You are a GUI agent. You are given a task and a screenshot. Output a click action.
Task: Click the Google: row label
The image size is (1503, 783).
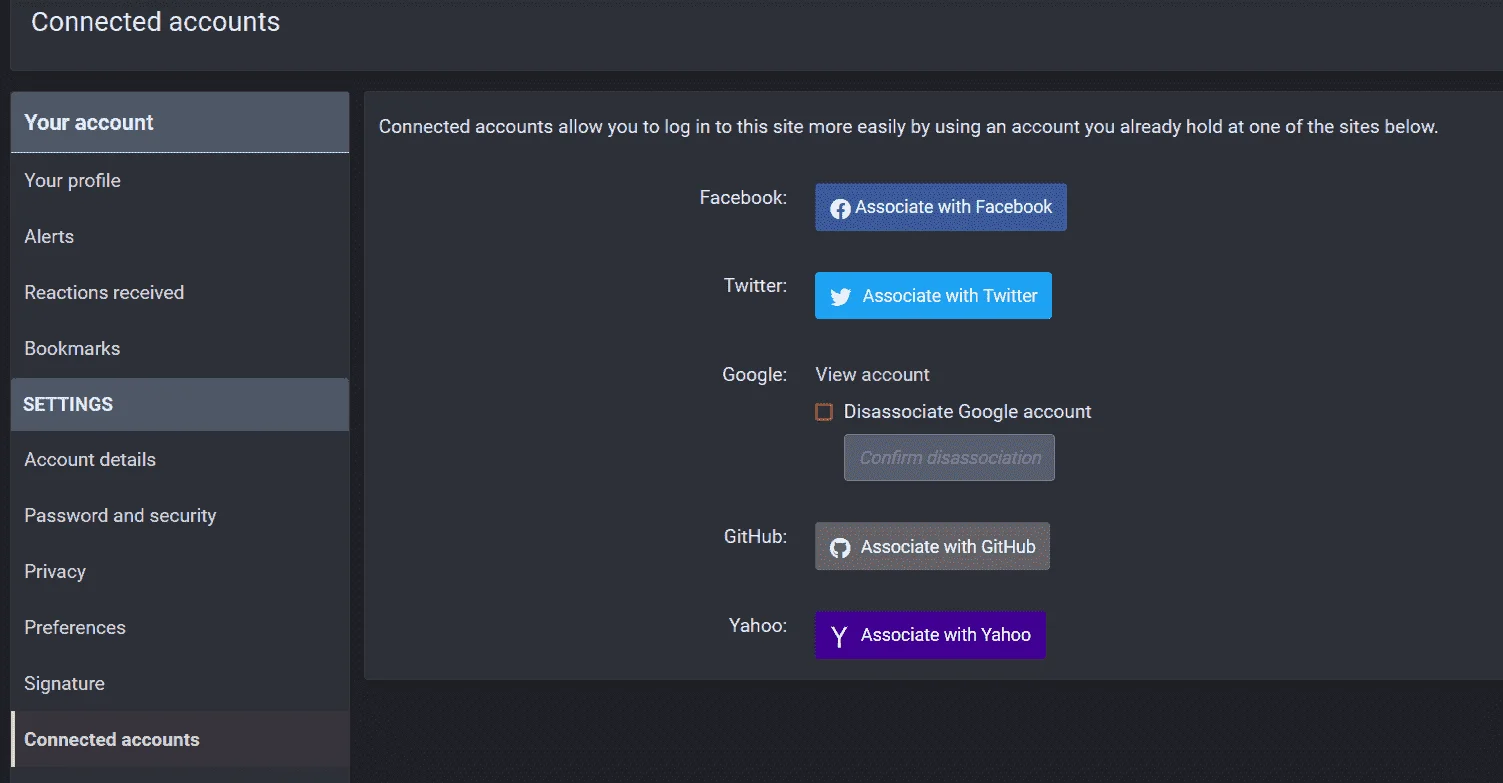point(755,375)
